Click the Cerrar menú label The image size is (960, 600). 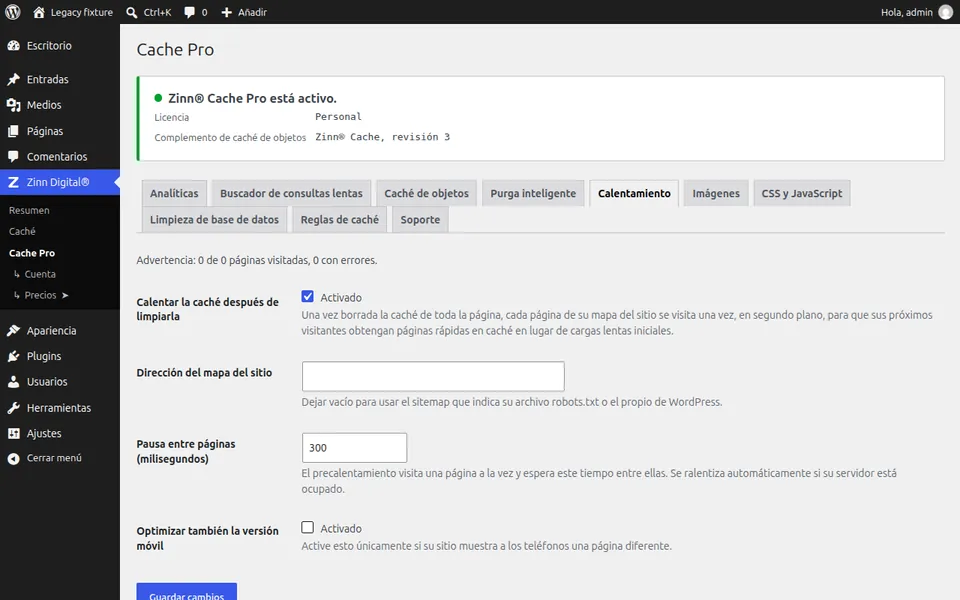(54, 458)
